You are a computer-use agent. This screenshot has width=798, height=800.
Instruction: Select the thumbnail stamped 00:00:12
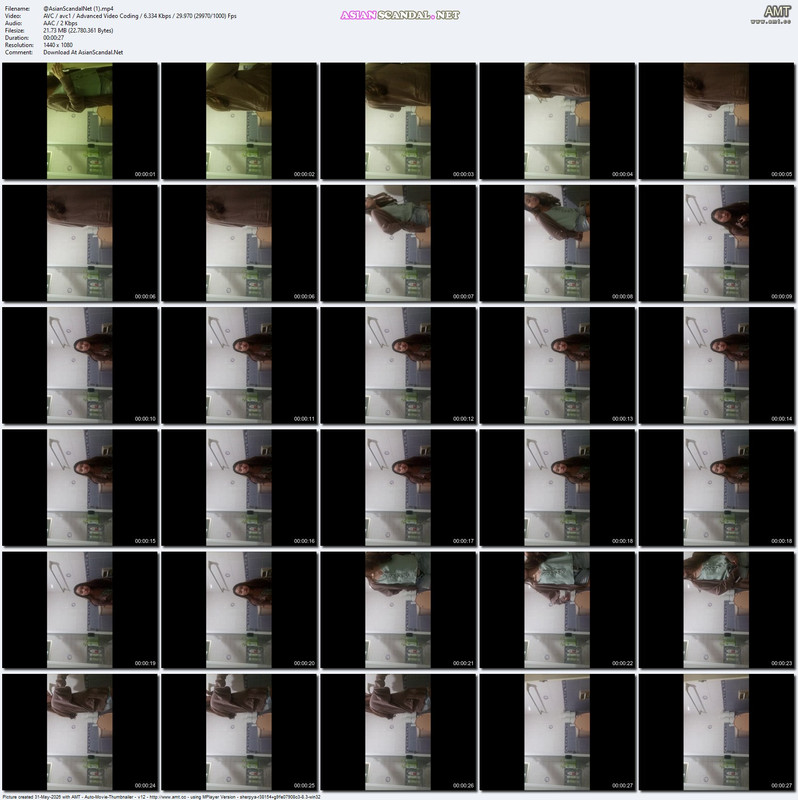tap(398, 365)
